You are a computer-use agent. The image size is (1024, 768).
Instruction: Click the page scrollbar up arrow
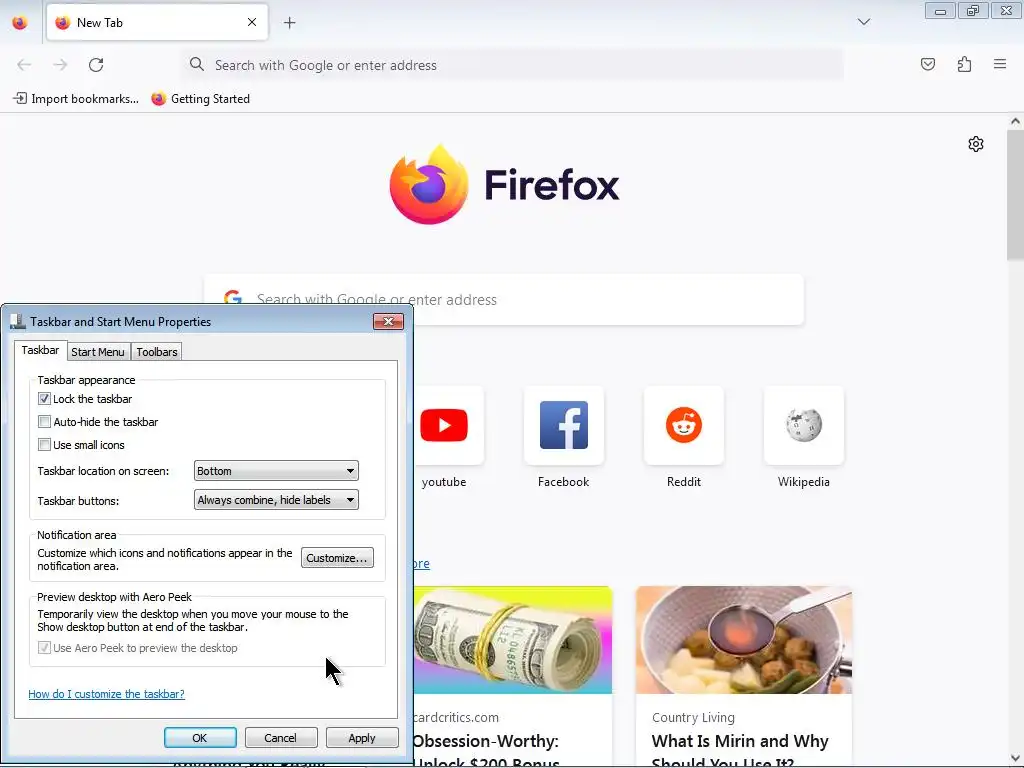click(1015, 121)
